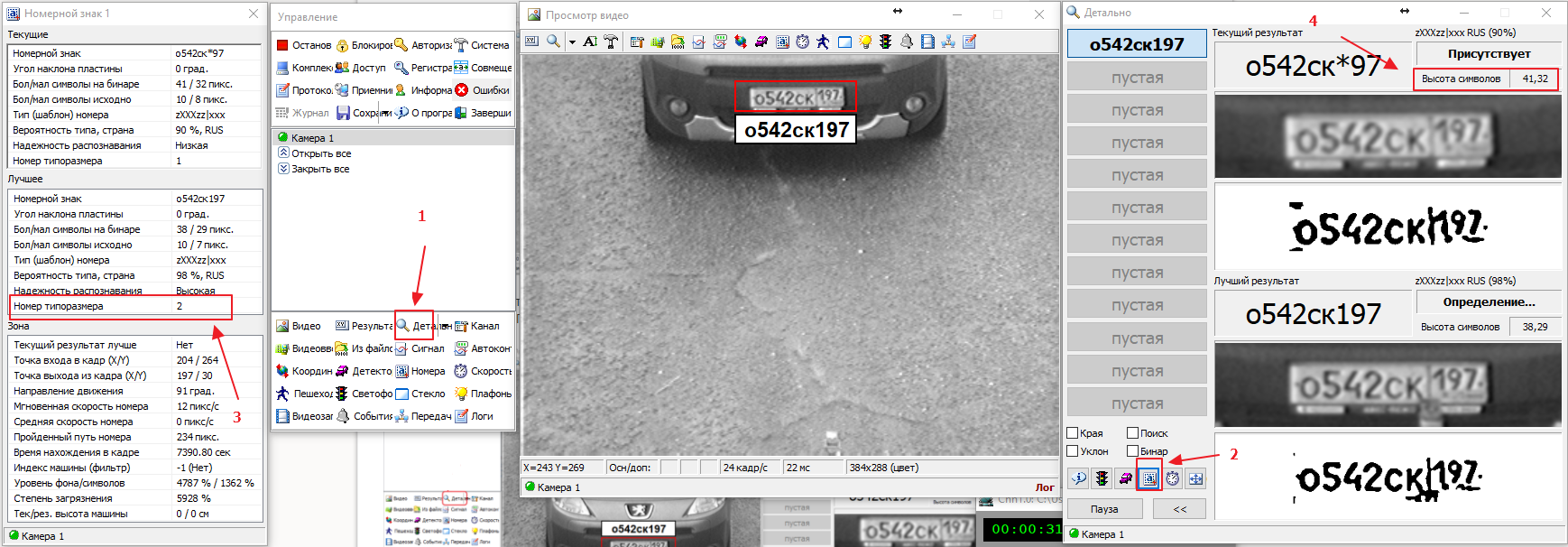Click the light bulb icon in video toolbar

(x=865, y=42)
